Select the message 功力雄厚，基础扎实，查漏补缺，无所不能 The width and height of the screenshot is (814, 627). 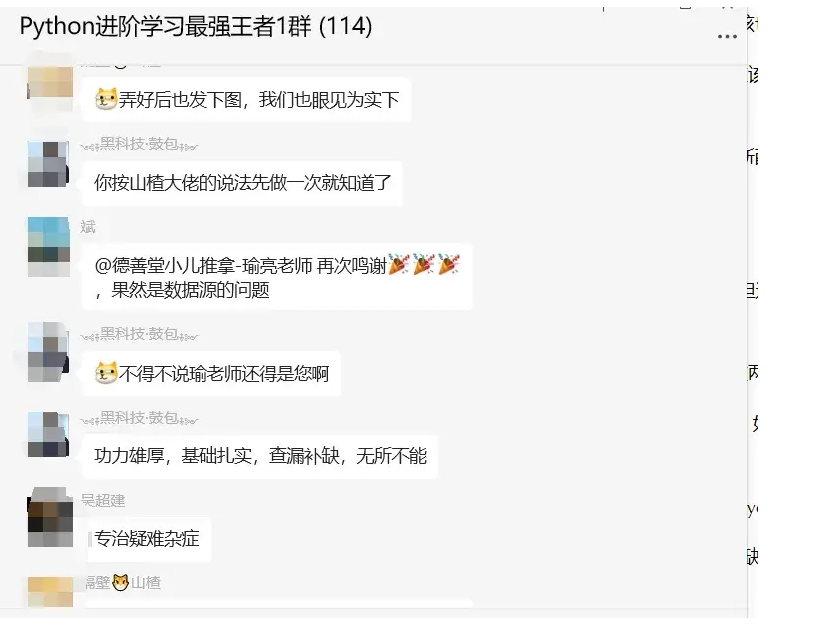[x=260, y=456]
